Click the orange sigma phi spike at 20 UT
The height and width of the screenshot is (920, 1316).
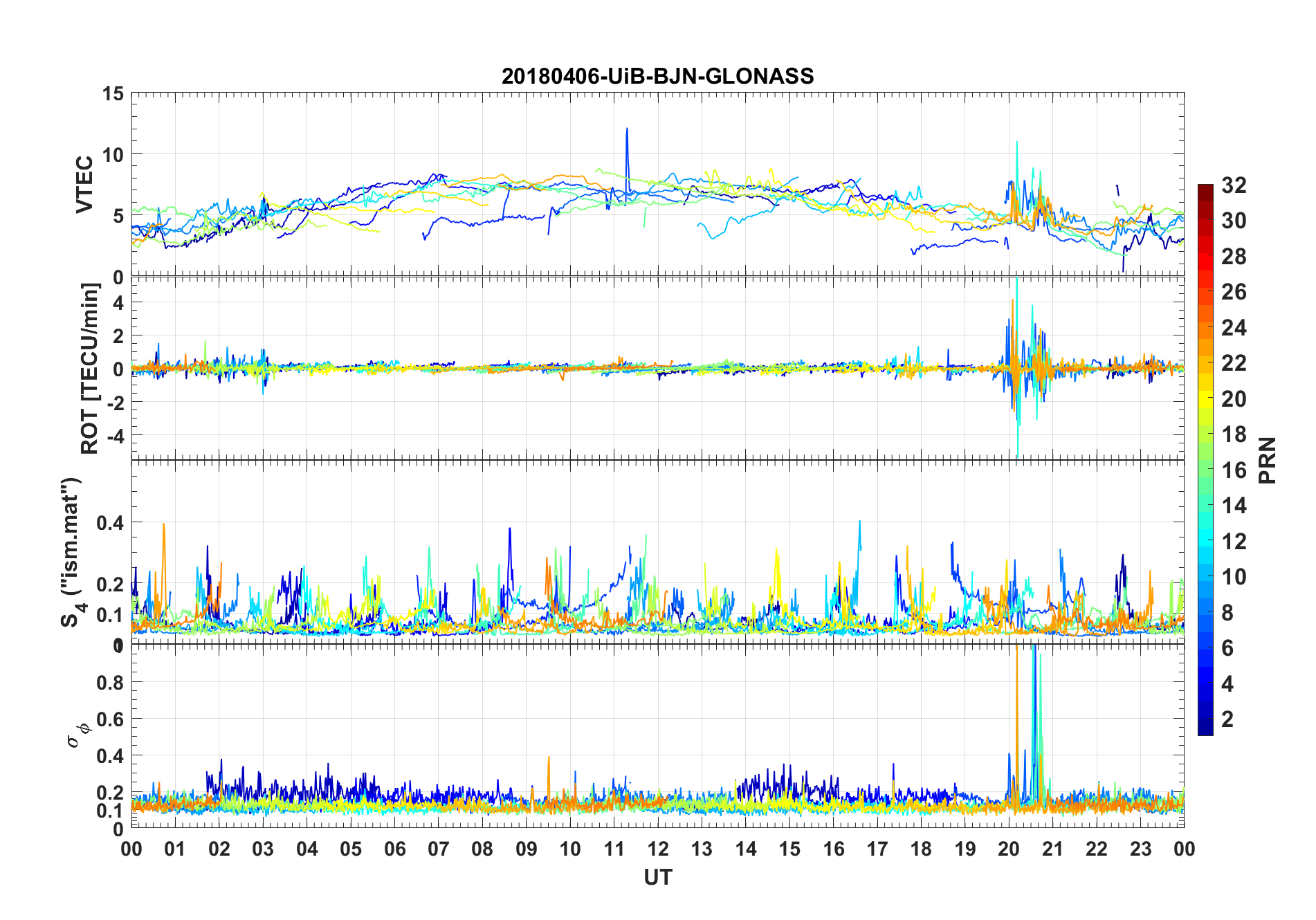(1016, 726)
